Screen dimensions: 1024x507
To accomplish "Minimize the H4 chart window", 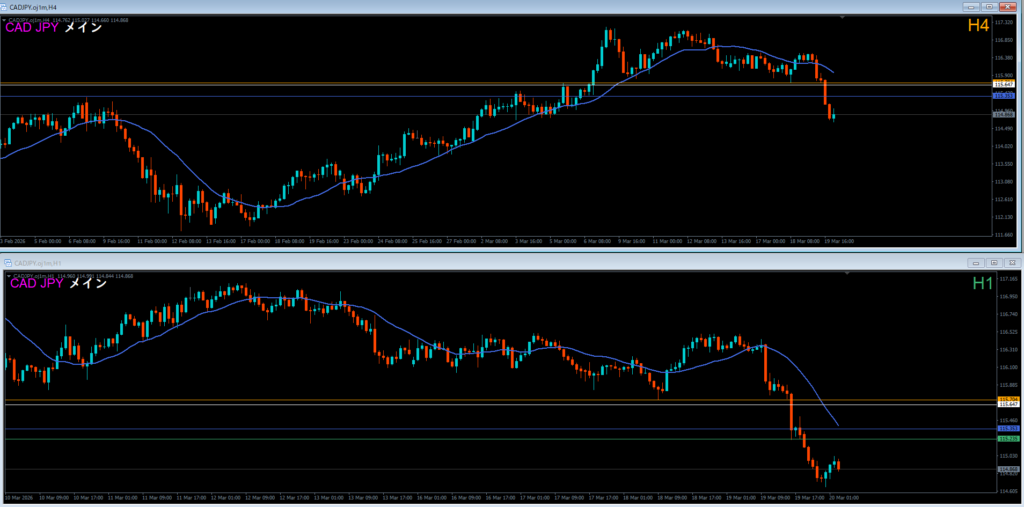I will (973, 8).
